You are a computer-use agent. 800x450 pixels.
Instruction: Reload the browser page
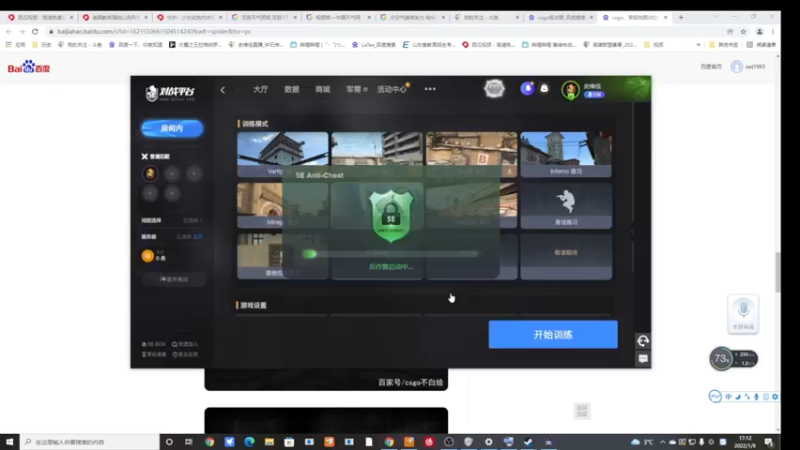[x=35, y=32]
